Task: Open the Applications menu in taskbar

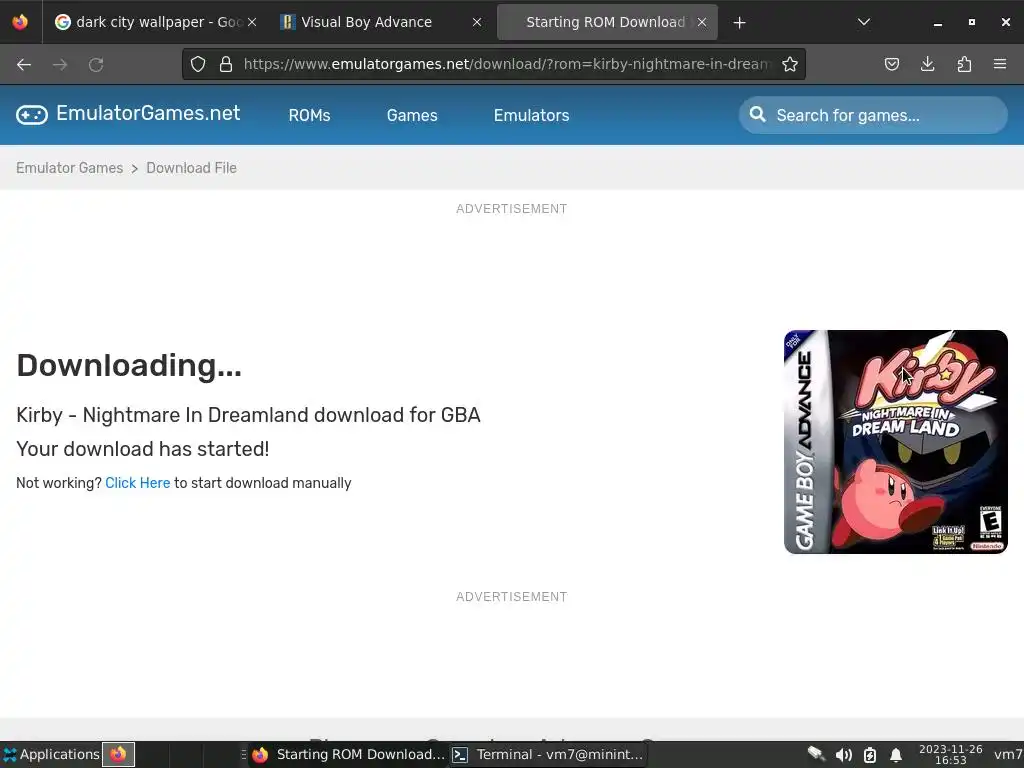Action: pyautogui.click(x=51, y=754)
